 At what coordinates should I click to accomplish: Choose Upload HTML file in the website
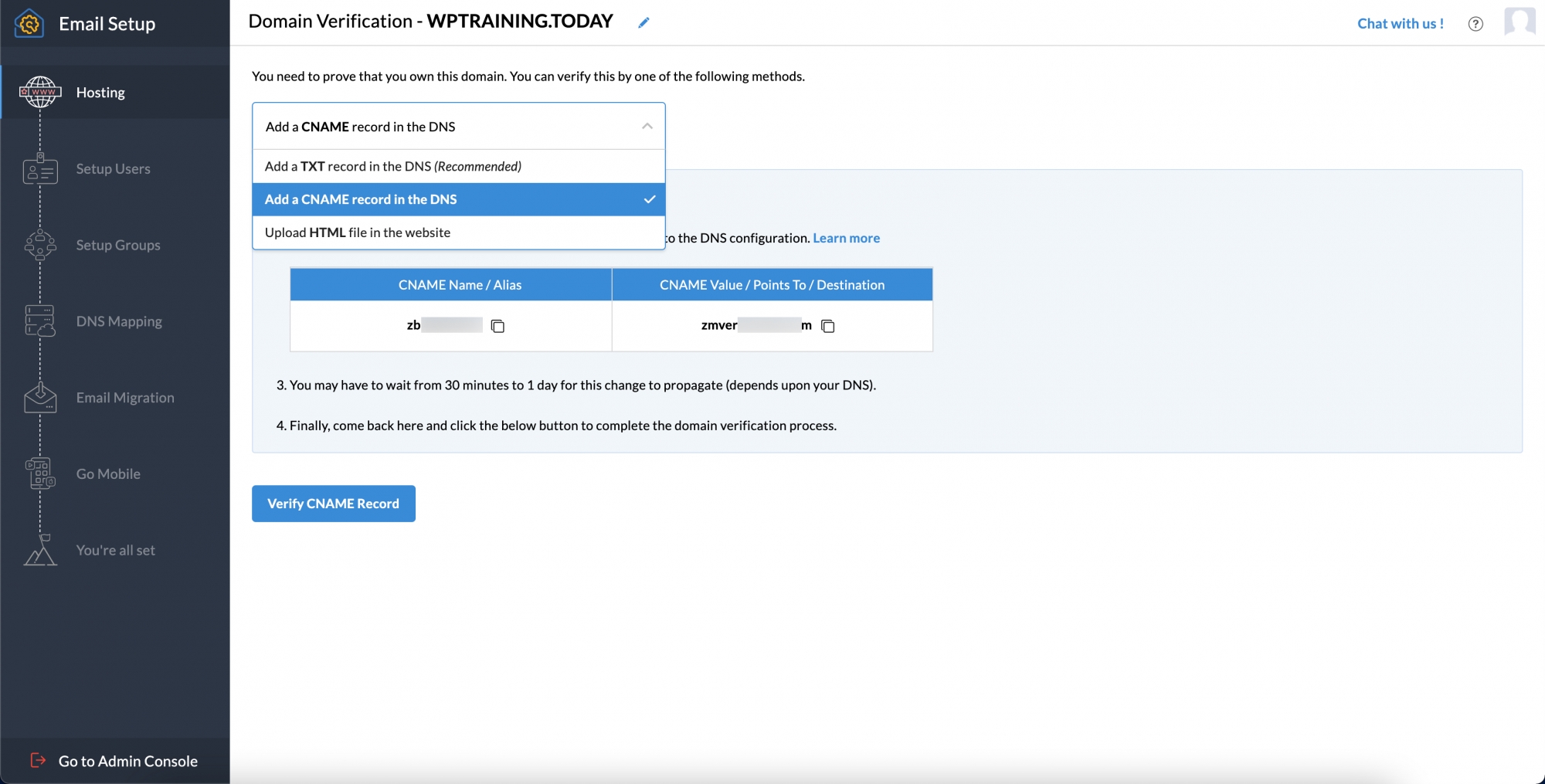357,232
